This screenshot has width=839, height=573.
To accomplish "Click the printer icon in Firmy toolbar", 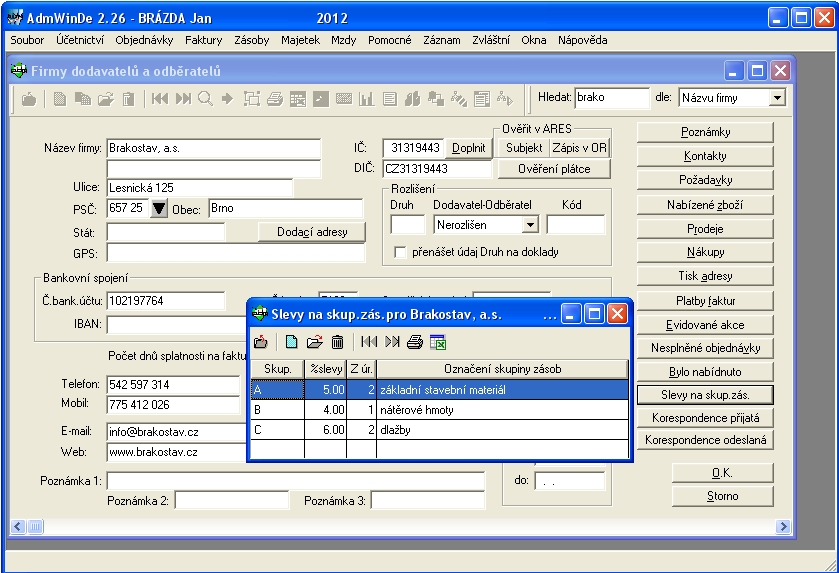I will point(275,99).
